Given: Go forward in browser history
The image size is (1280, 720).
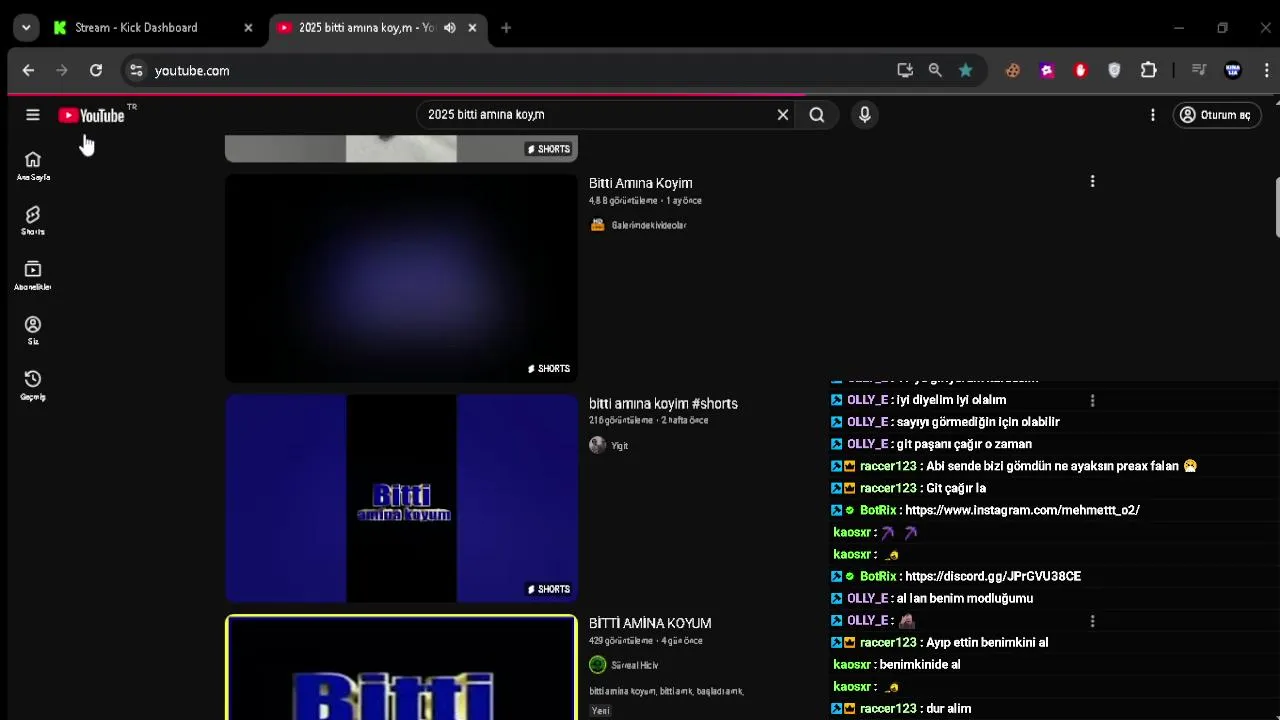Looking at the screenshot, I should click(62, 70).
